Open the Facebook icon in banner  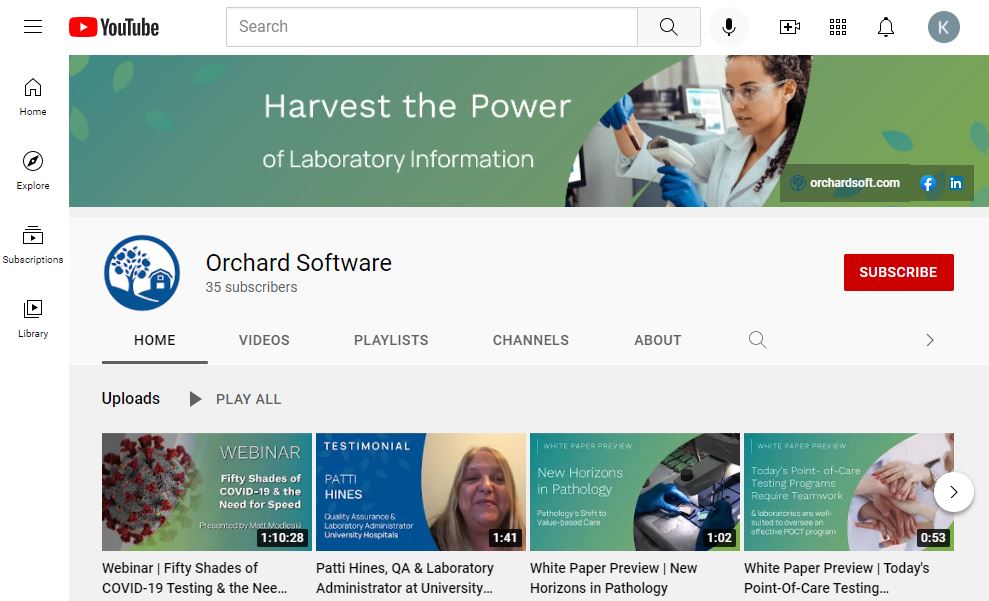click(x=927, y=183)
